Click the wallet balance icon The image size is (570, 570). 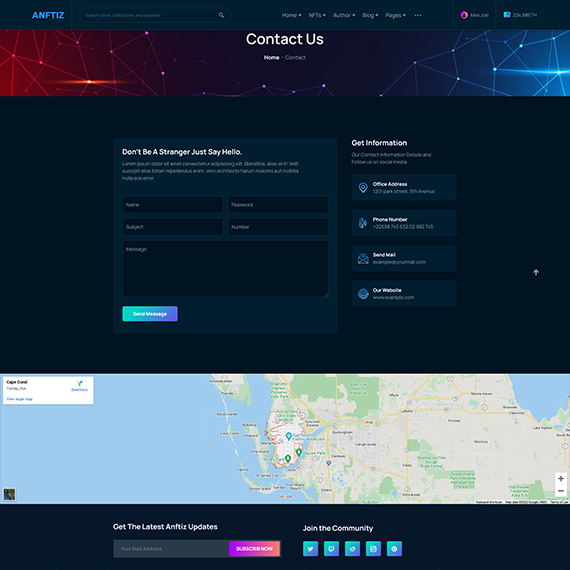click(x=507, y=15)
